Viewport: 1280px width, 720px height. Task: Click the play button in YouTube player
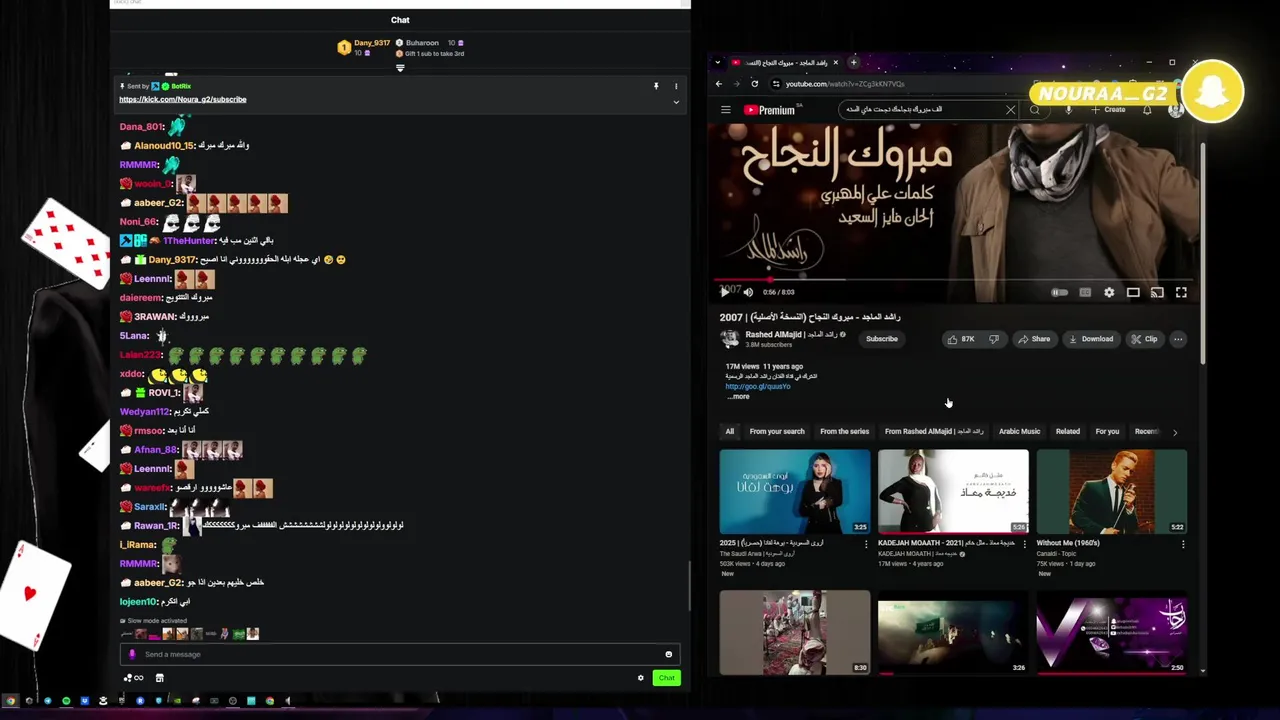(725, 292)
